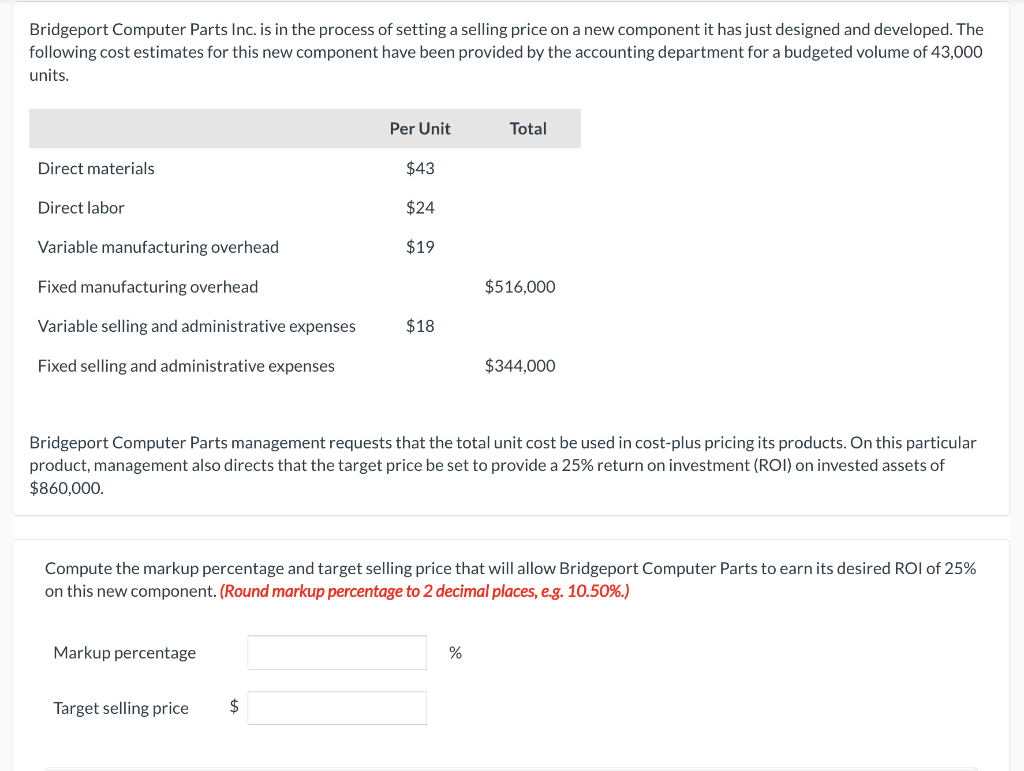Click the $516,000 fixed overhead total
Image resolution: width=1024 pixels, height=771 pixels.
(x=520, y=287)
